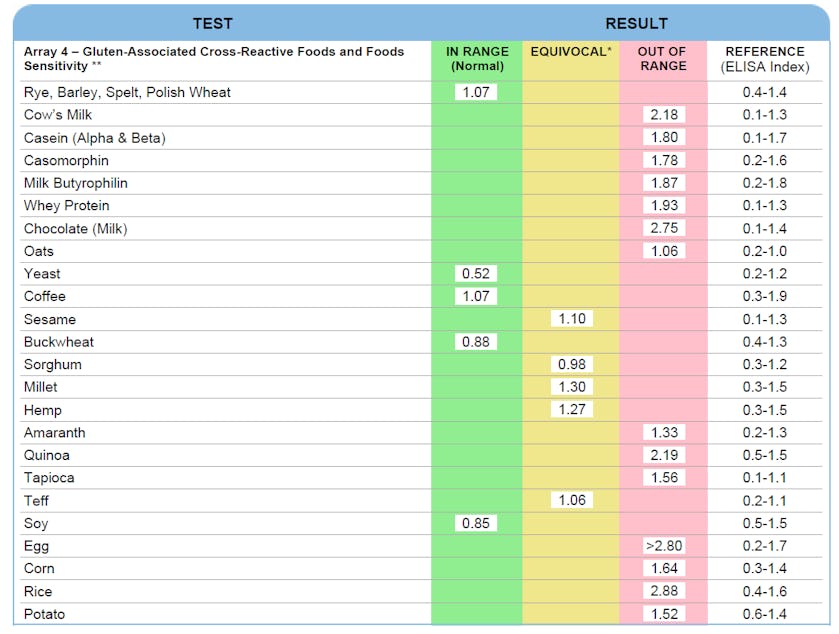This screenshot has width=839, height=634.
Task: Click the RESULT column header
Action: pos(636,24)
